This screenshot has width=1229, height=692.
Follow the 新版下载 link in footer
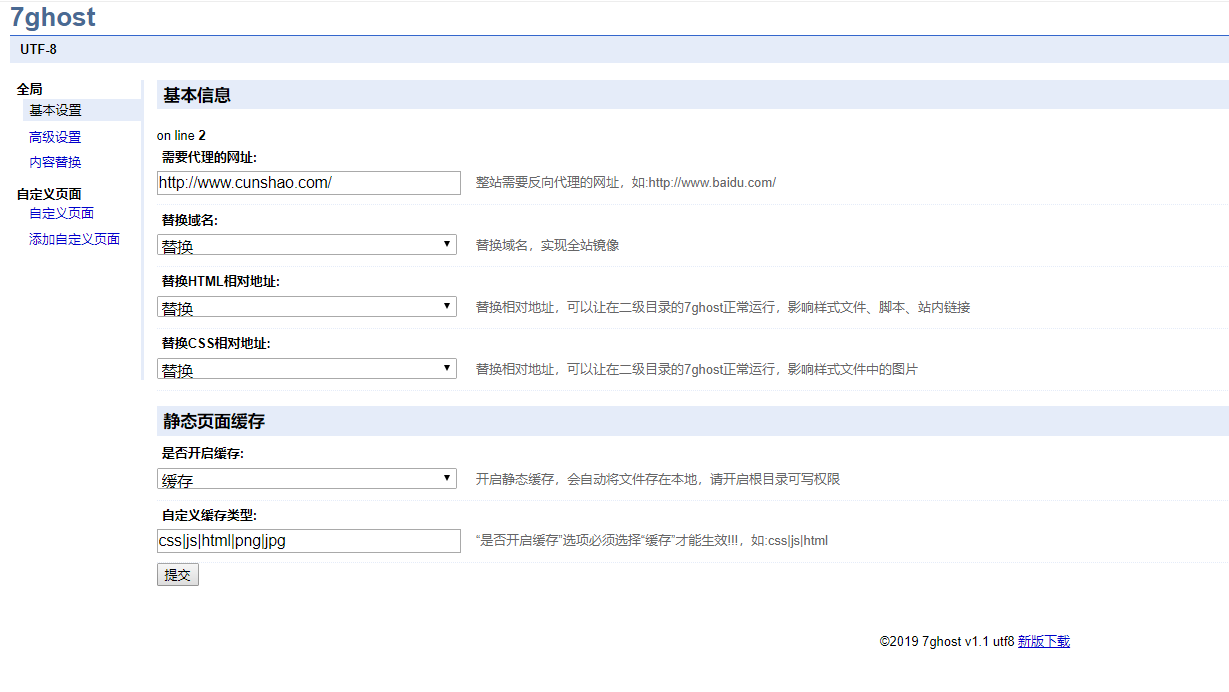[1044, 642]
